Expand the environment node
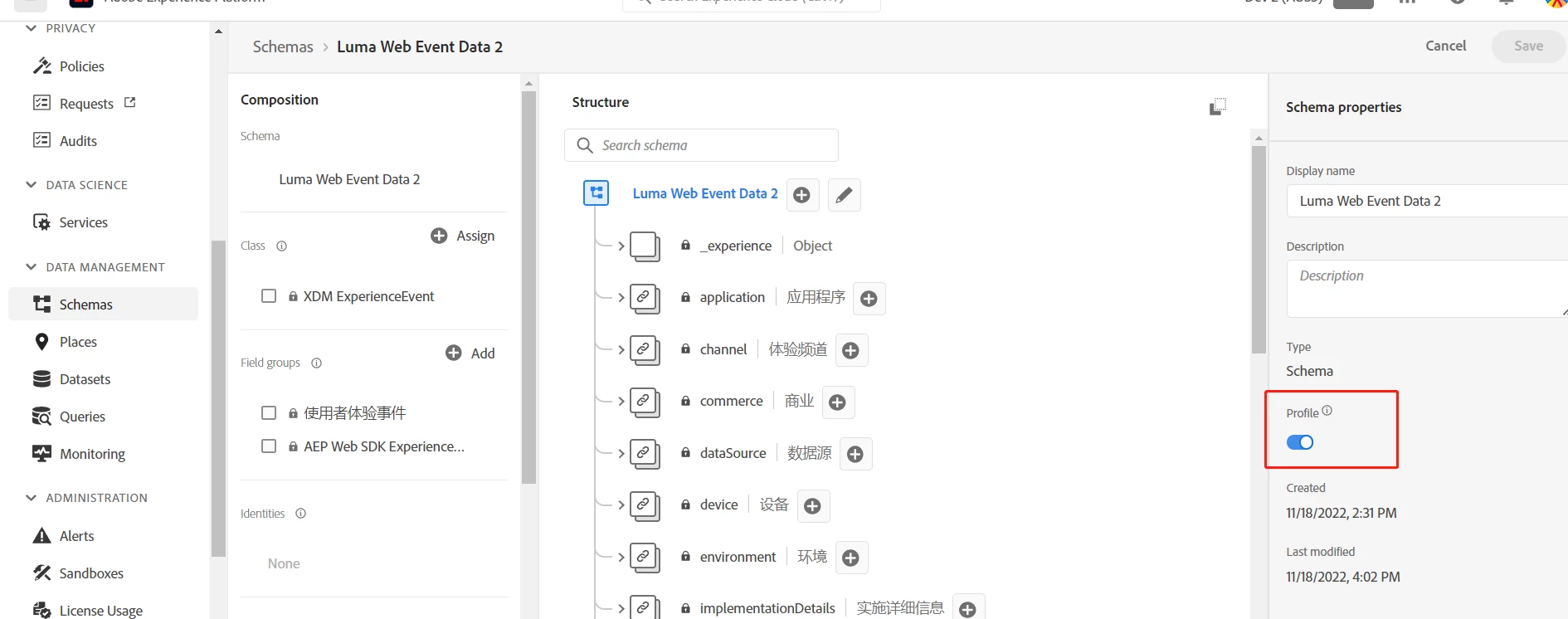The image size is (1568, 619). click(x=621, y=557)
